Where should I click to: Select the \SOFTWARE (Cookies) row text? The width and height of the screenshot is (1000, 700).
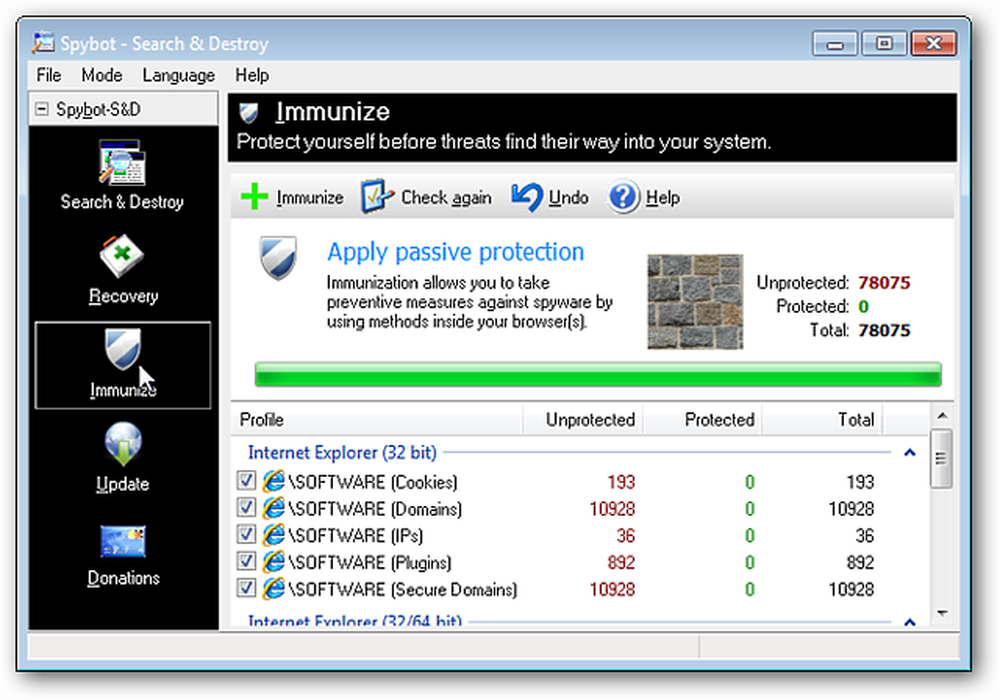tap(373, 482)
